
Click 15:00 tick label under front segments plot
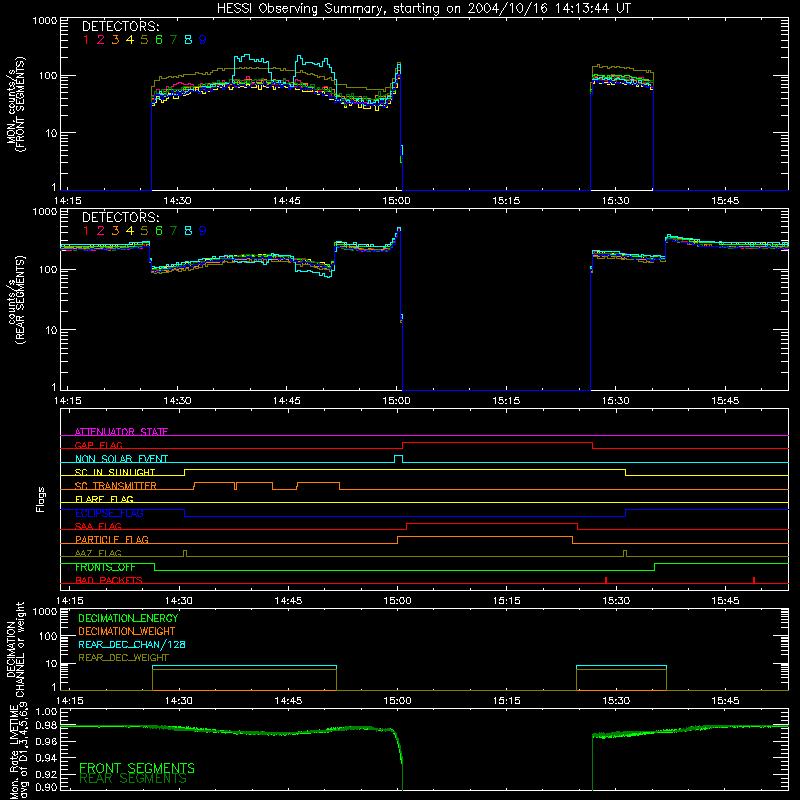tap(396, 201)
